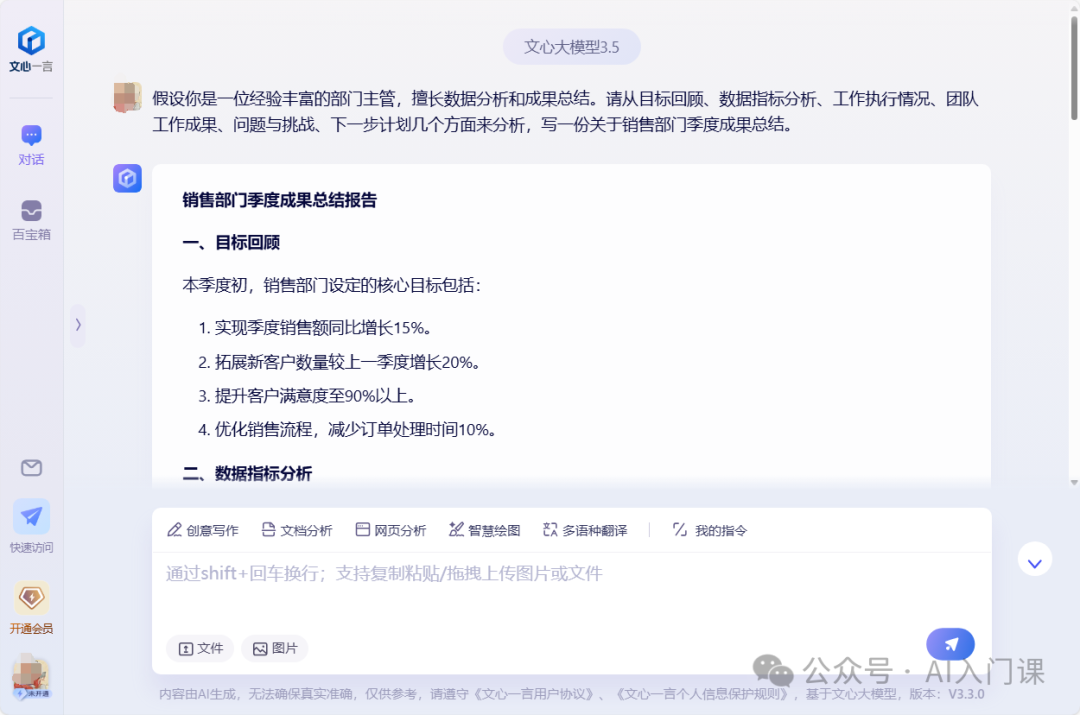This screenshot has height=715, width=1080.
Task: Choose 多语种翻译 tool
Action: tap(585, 530)
